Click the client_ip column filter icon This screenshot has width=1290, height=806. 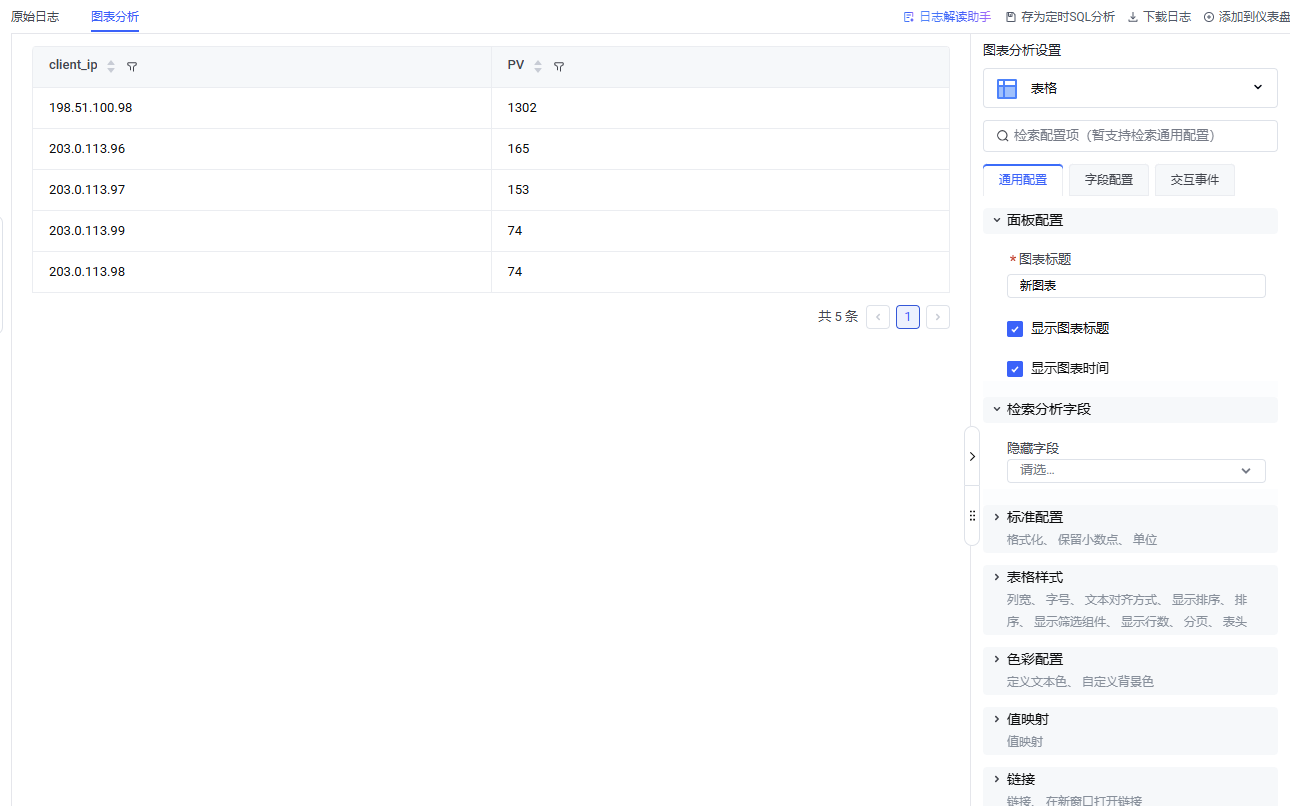click(x=132, y=66)
